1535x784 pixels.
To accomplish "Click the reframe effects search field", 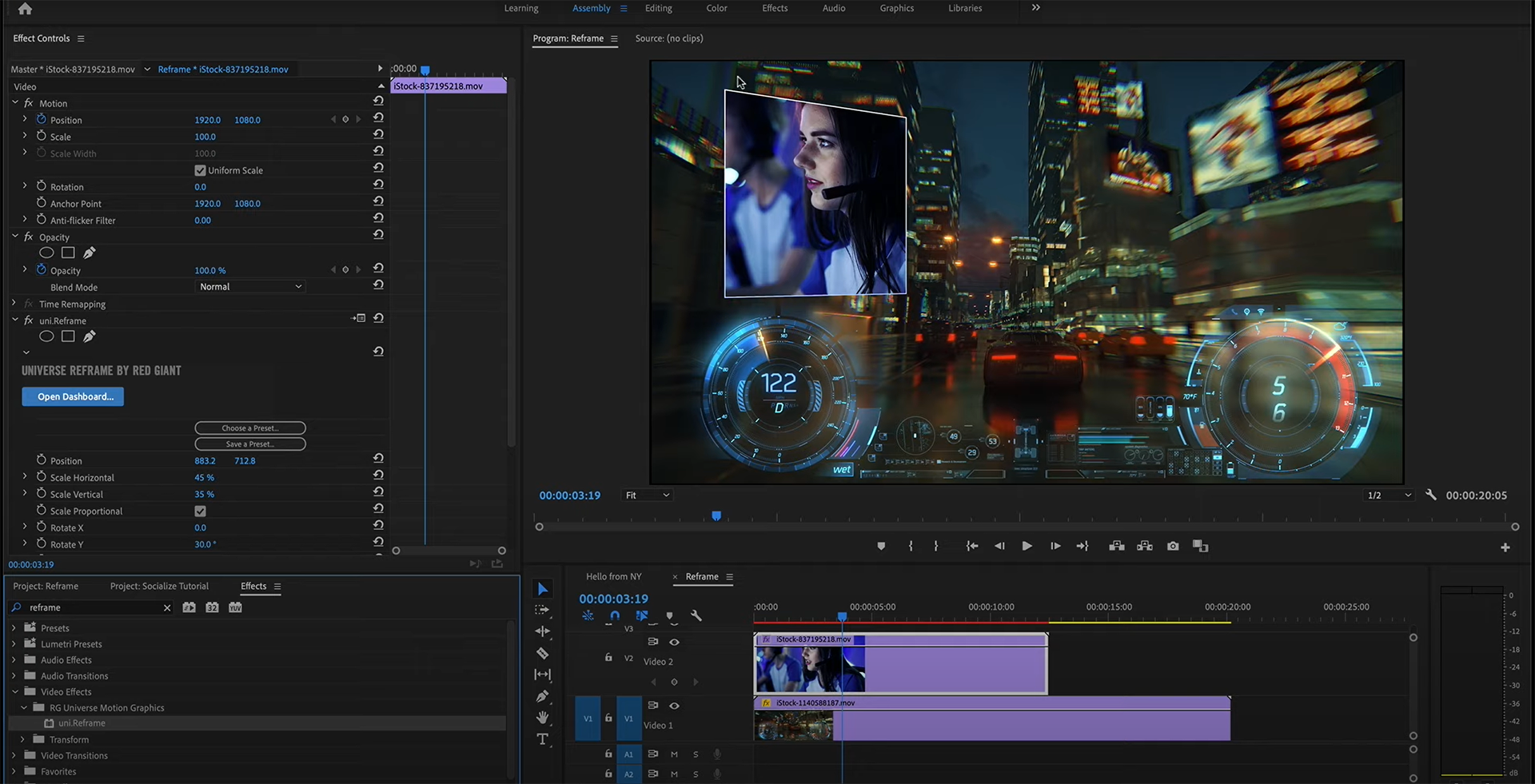I will pyautogui.click(x=92, y=607).
